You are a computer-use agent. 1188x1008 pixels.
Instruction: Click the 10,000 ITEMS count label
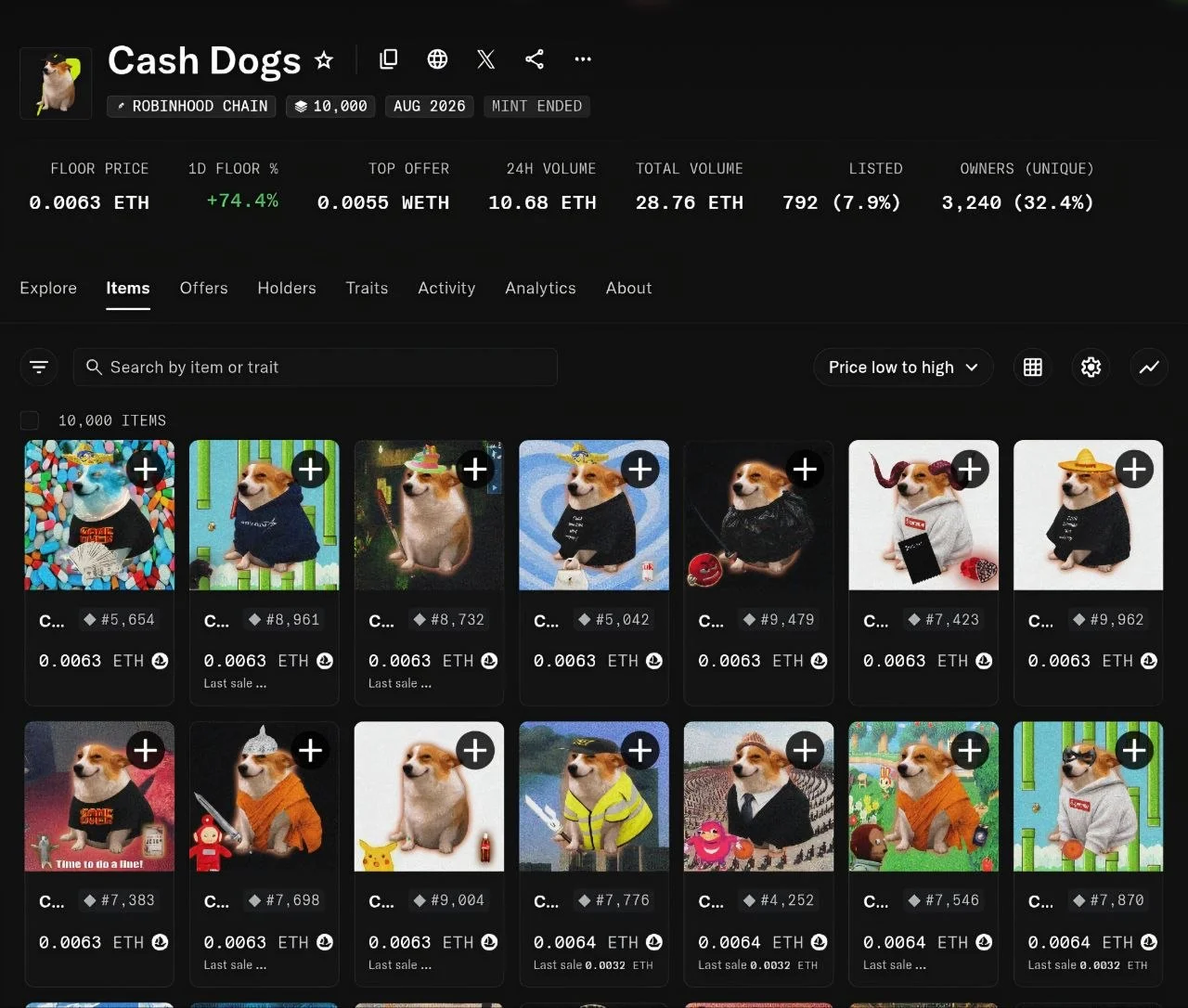point(112,420)
